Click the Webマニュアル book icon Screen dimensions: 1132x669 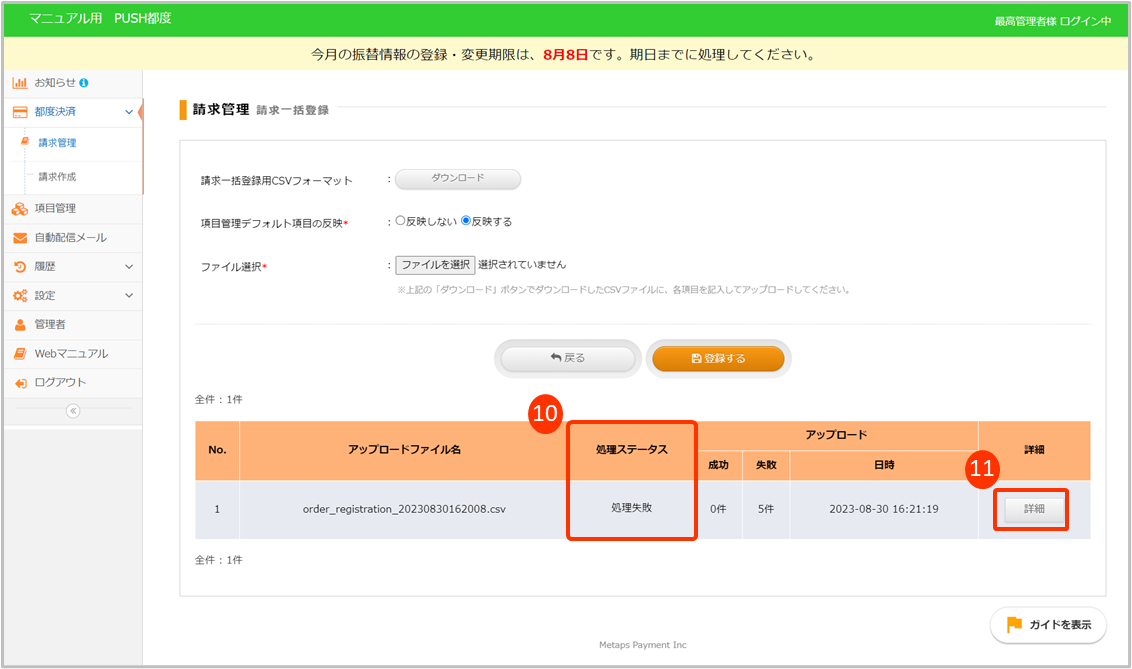(x=19, y=354)
